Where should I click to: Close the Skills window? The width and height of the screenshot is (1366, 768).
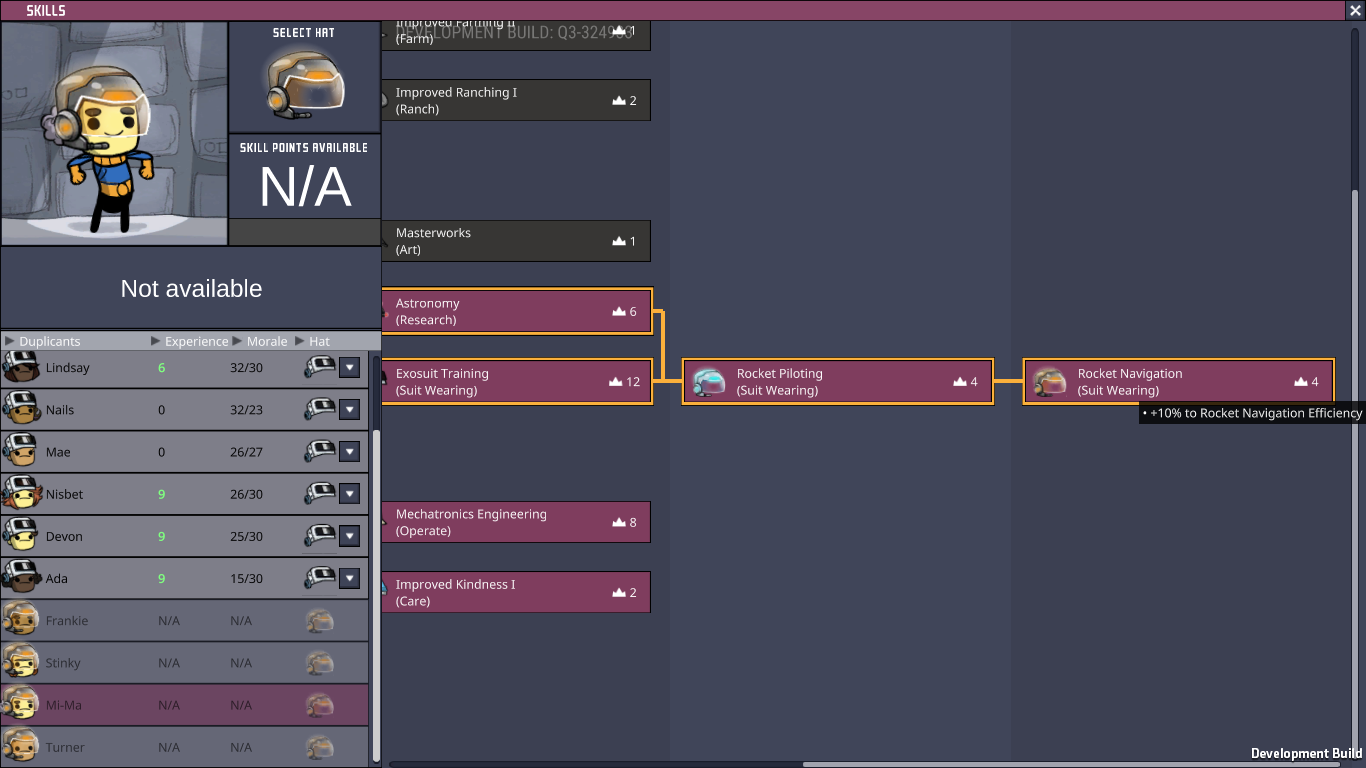click(1355, 10)
